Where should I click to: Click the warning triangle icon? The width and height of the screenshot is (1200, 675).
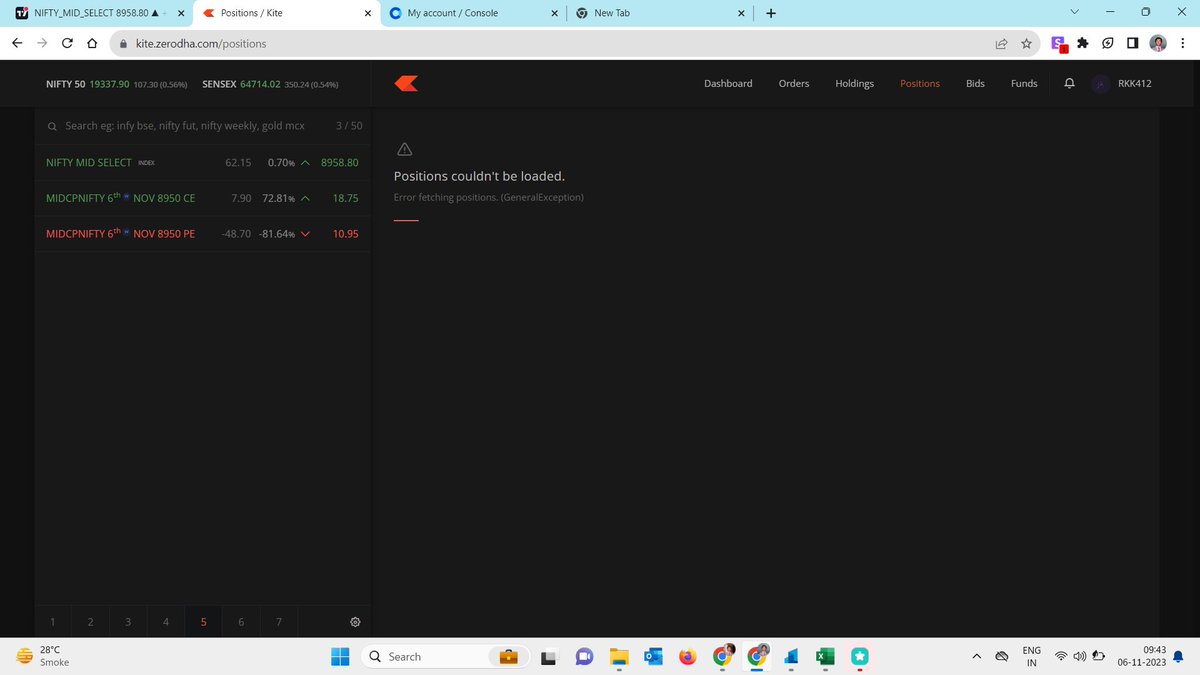click(x=404, y=149)
